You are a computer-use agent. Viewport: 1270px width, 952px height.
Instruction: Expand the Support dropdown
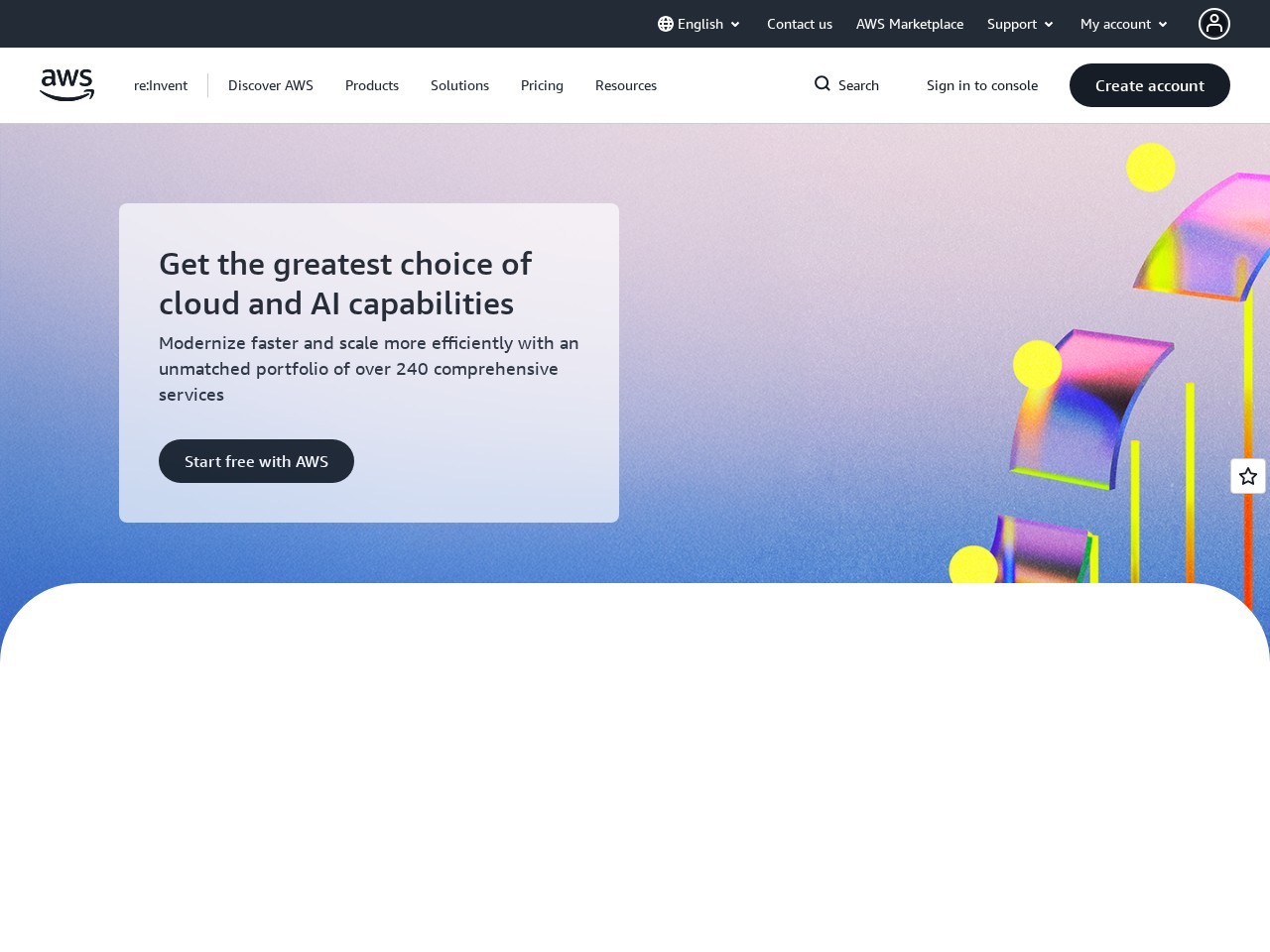click(1021, 24)
